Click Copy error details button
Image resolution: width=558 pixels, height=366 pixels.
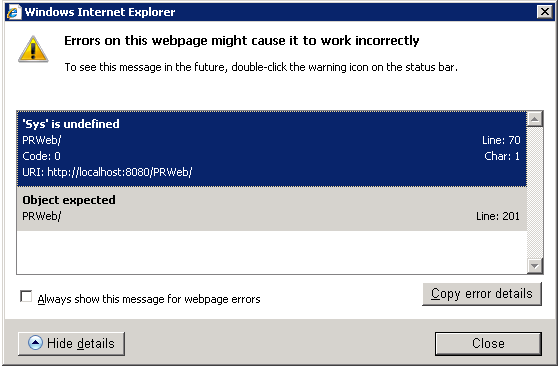tap(482, 294)
